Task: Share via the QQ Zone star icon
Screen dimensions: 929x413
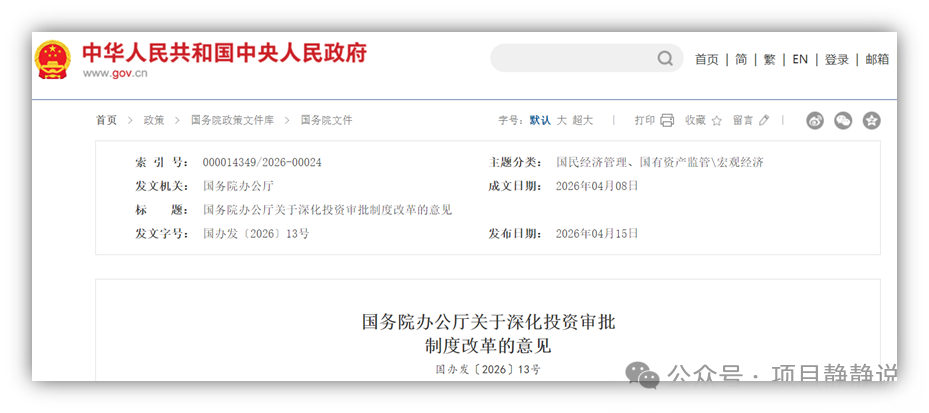Action: pos(872,121)
